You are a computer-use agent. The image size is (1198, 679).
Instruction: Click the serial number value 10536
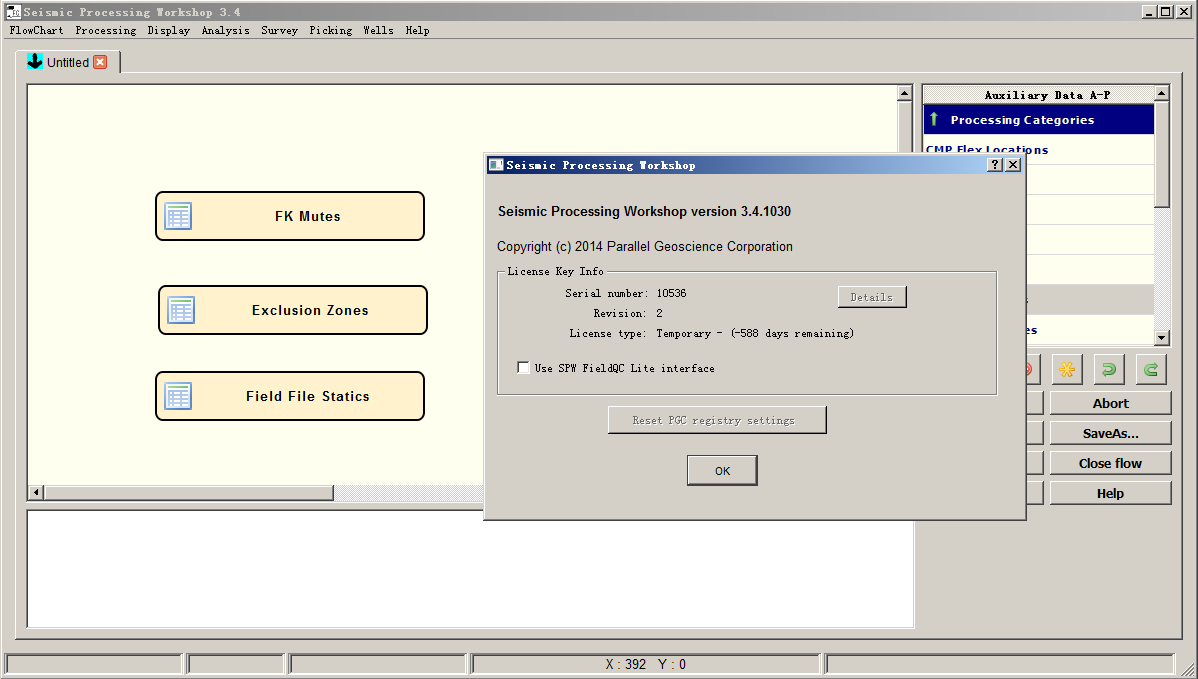pyautogui.click(x=671, y=293)
